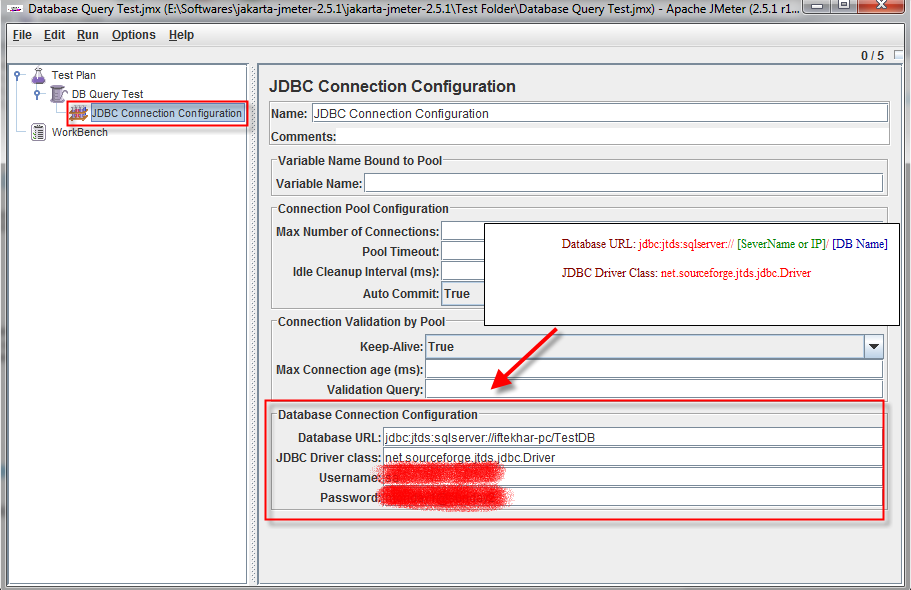The image size is (911, 590).
Task: Click the JDBC Connection Configuration panel heading
Action: (392, 87)
